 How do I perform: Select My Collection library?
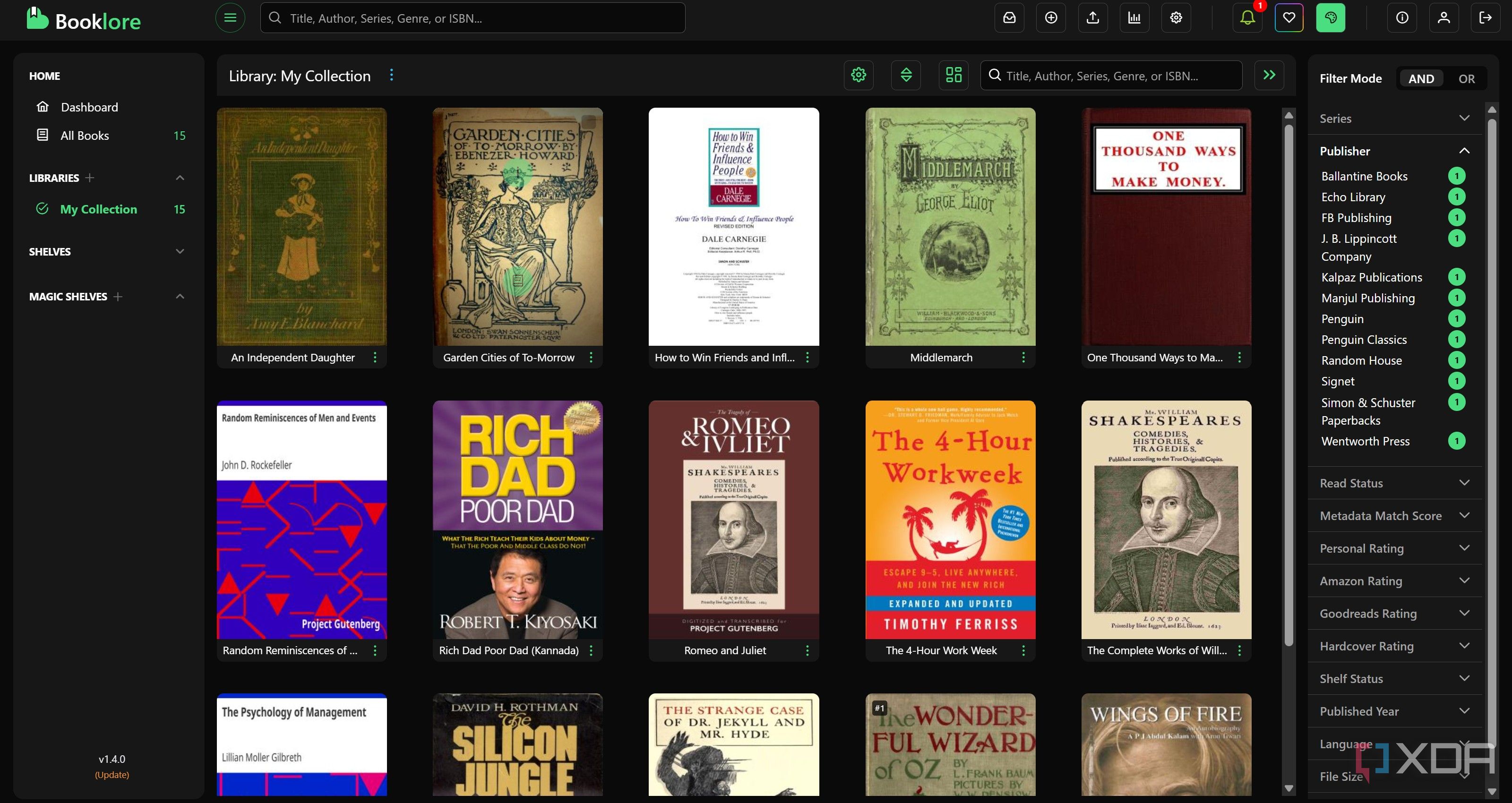pos(111,210)
